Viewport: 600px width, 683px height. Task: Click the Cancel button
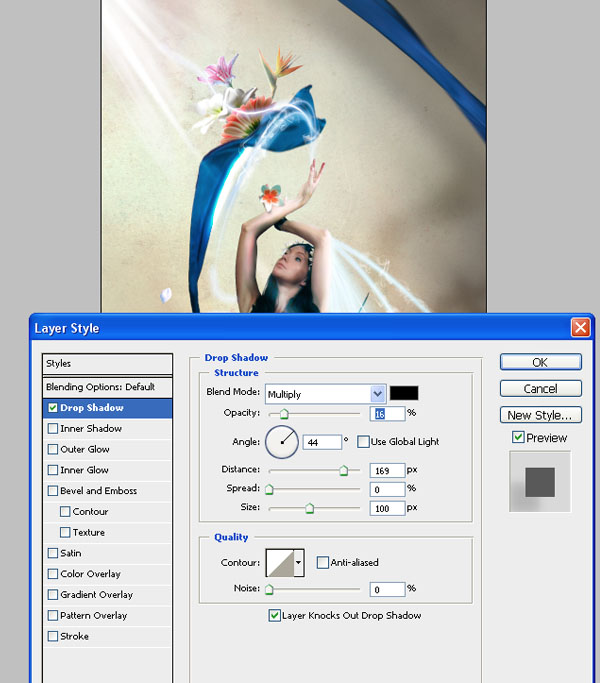541,389
